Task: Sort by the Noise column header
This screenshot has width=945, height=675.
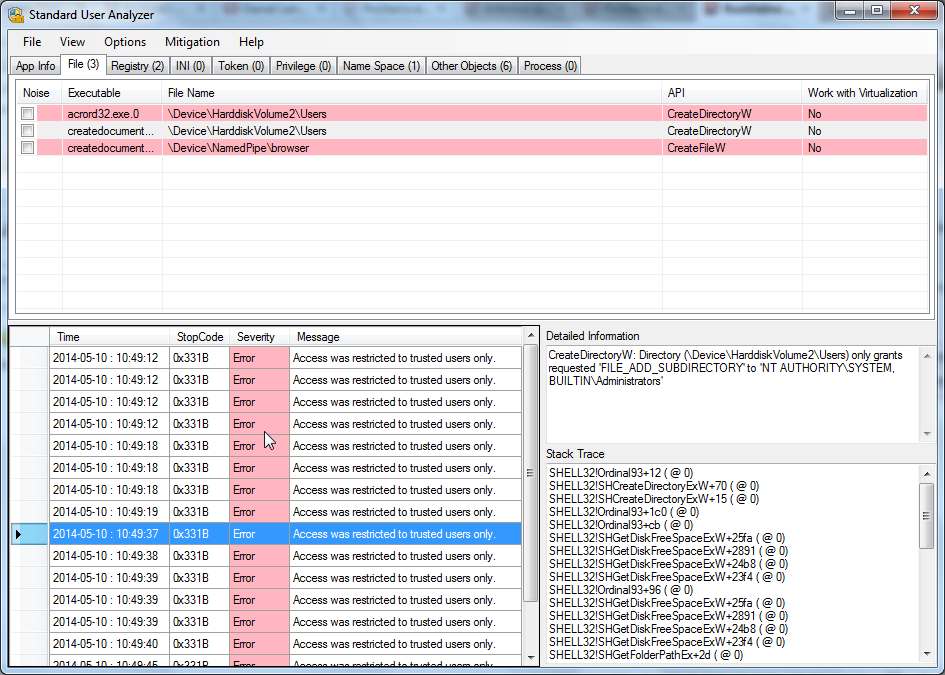Action: coord(39,93)
